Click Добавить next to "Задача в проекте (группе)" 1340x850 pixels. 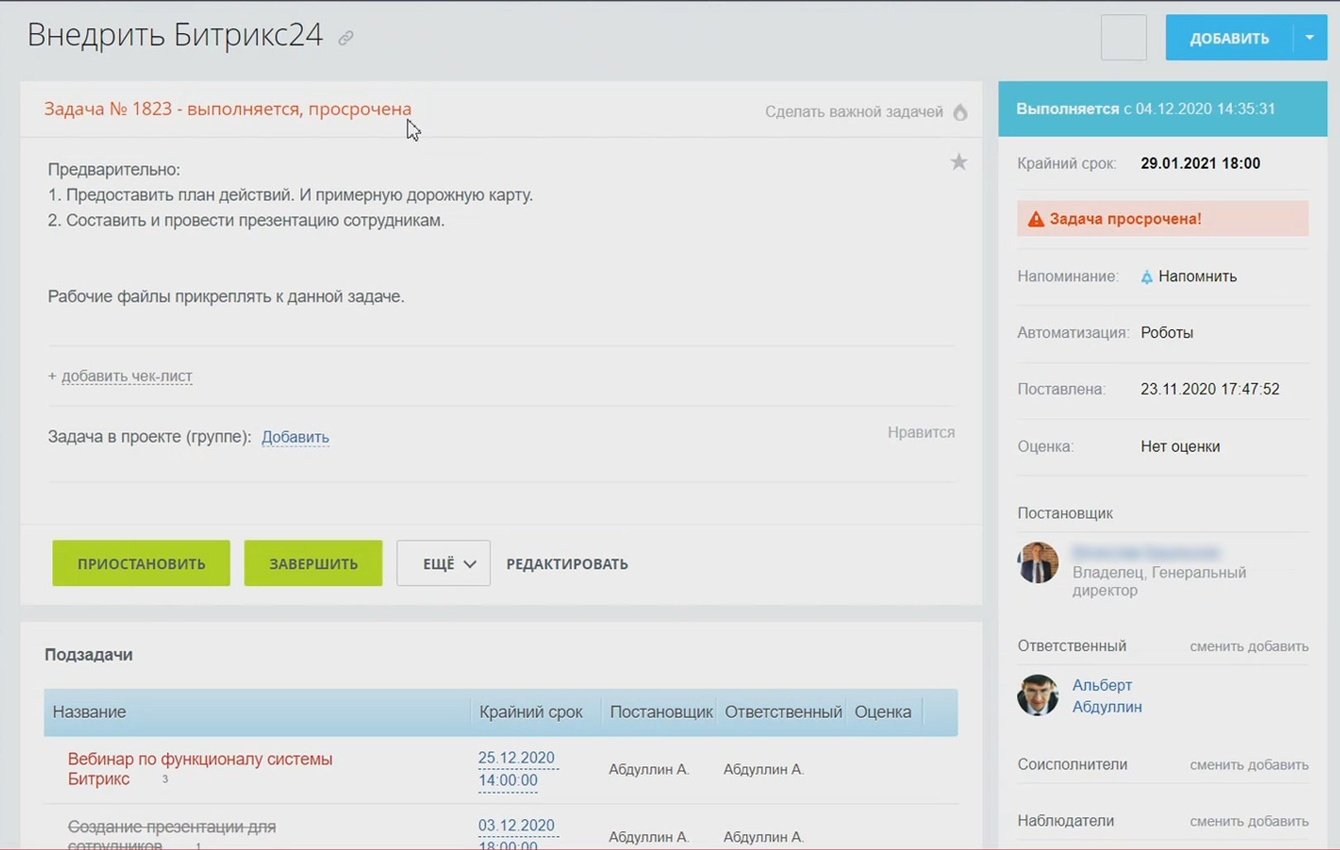pos(295,437)
